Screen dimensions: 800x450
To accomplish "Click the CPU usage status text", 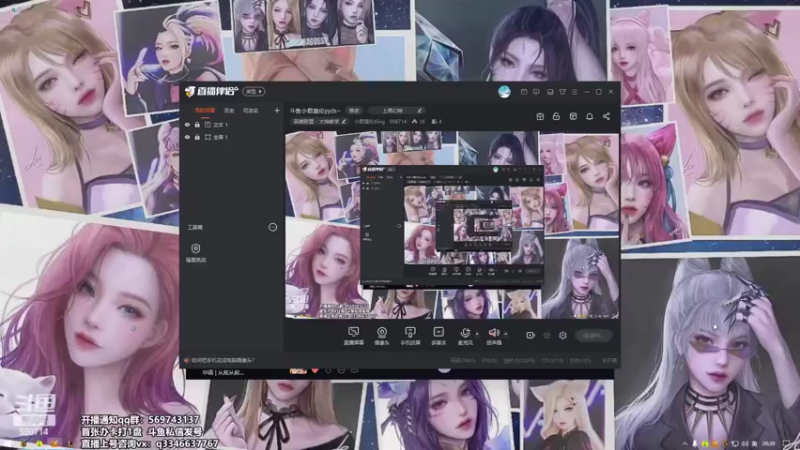I will point(552,360).
